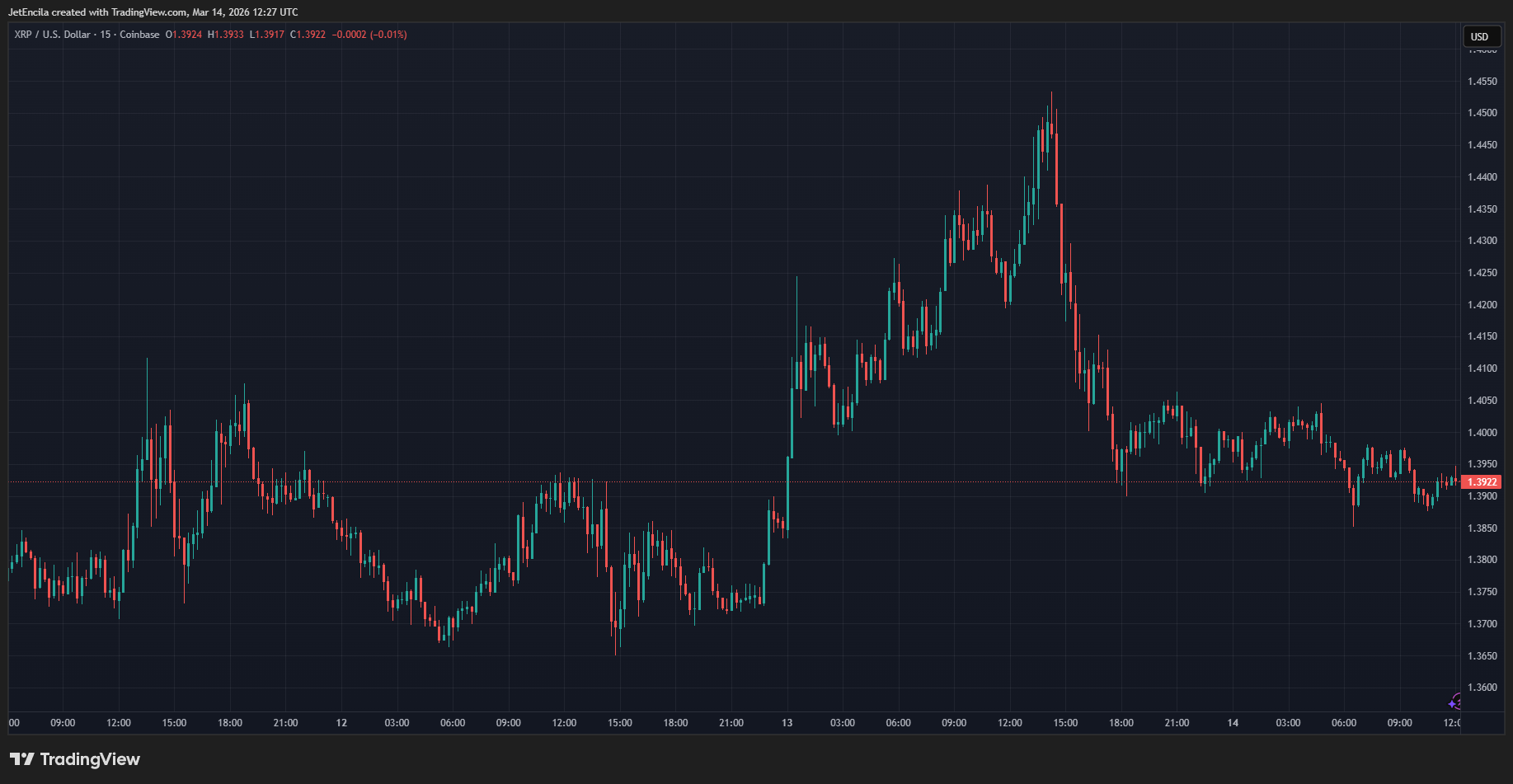
Task: Select the XRP / U.S. Dollar symbol title
Action: (53, 35)
